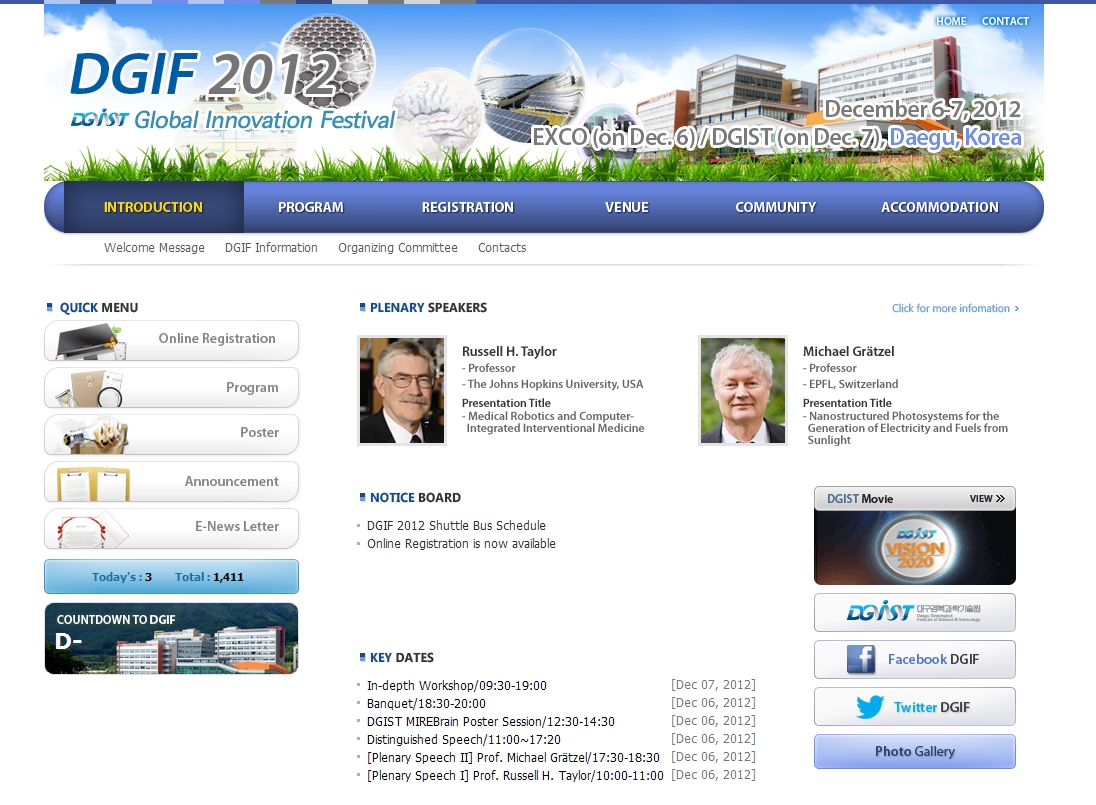Open 'Online Registration is now available' notice
The height and width of the screenshot is (805, 1096).
(x=461, y=544)
